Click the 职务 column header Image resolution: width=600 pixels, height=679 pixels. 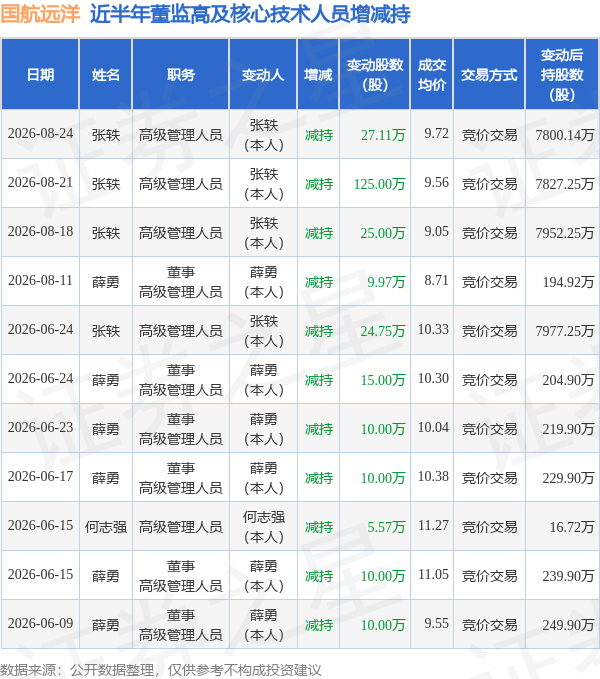click(x=181, y=74)
